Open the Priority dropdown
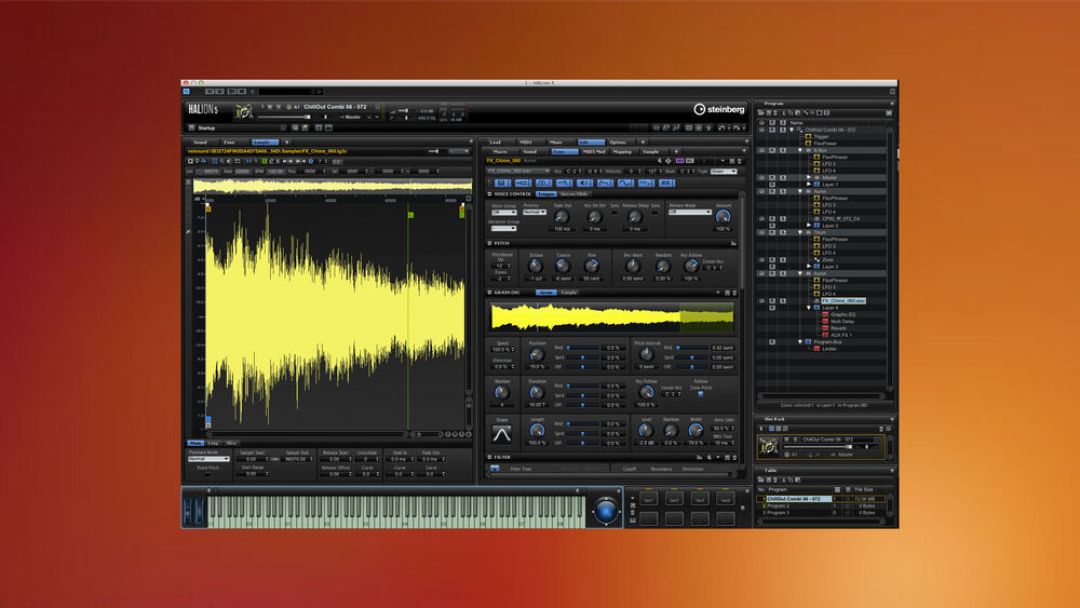This screenshot has width=1080, height=608. 534,212
